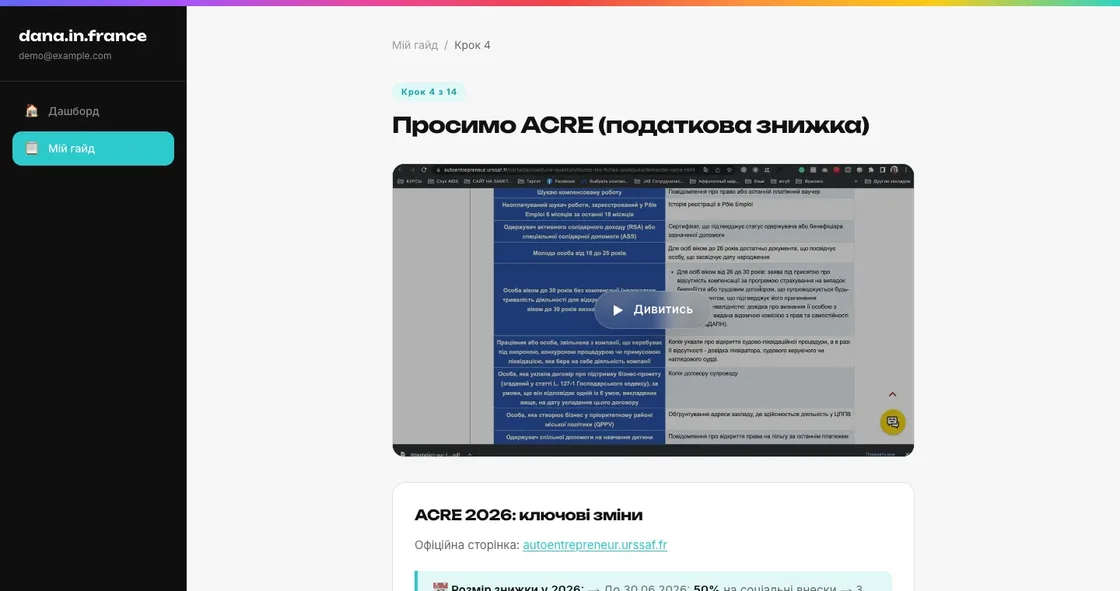Click the dana.in.france logo
This screenshot has width=1120, height=591.
83,36
